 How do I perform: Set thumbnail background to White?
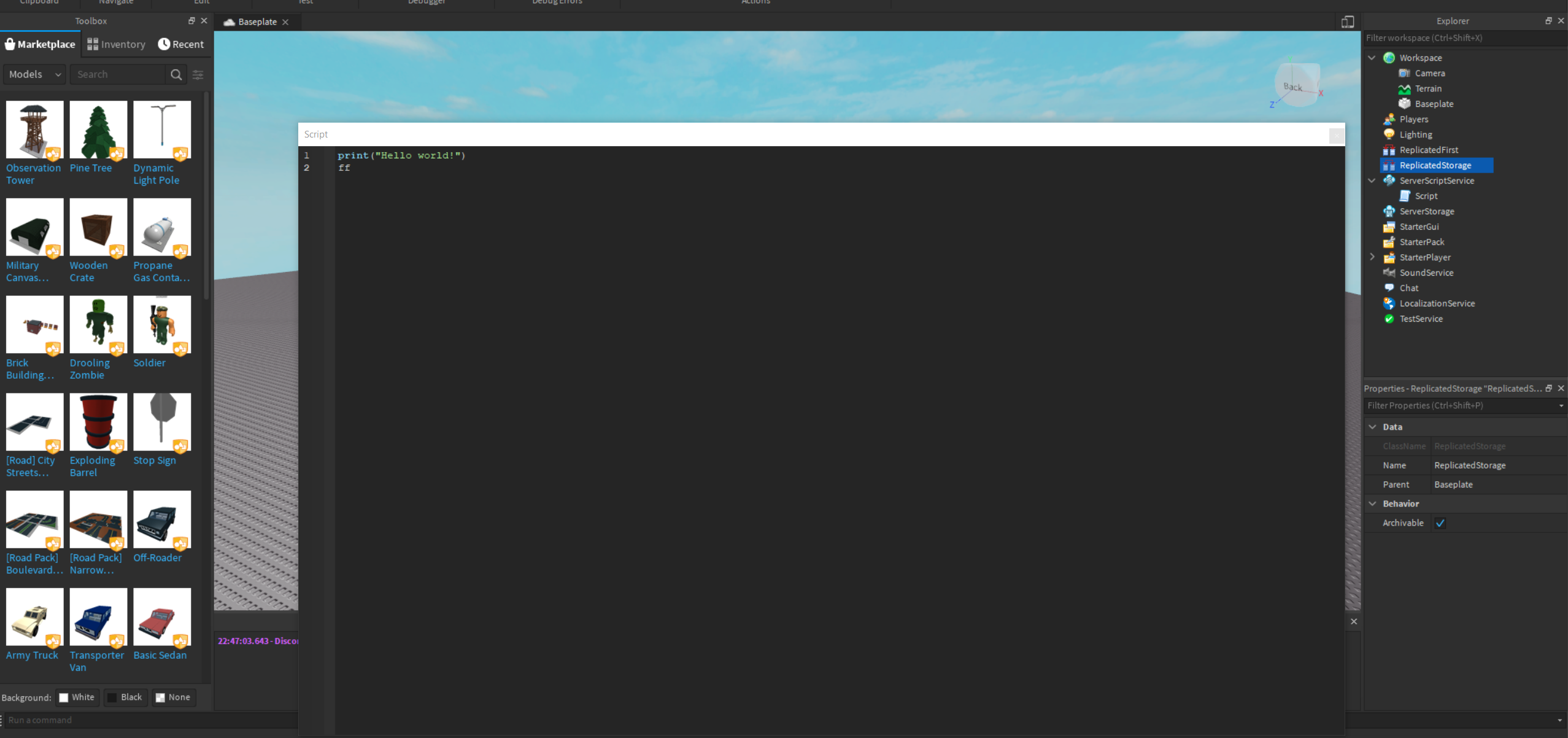tap(77, 697)
